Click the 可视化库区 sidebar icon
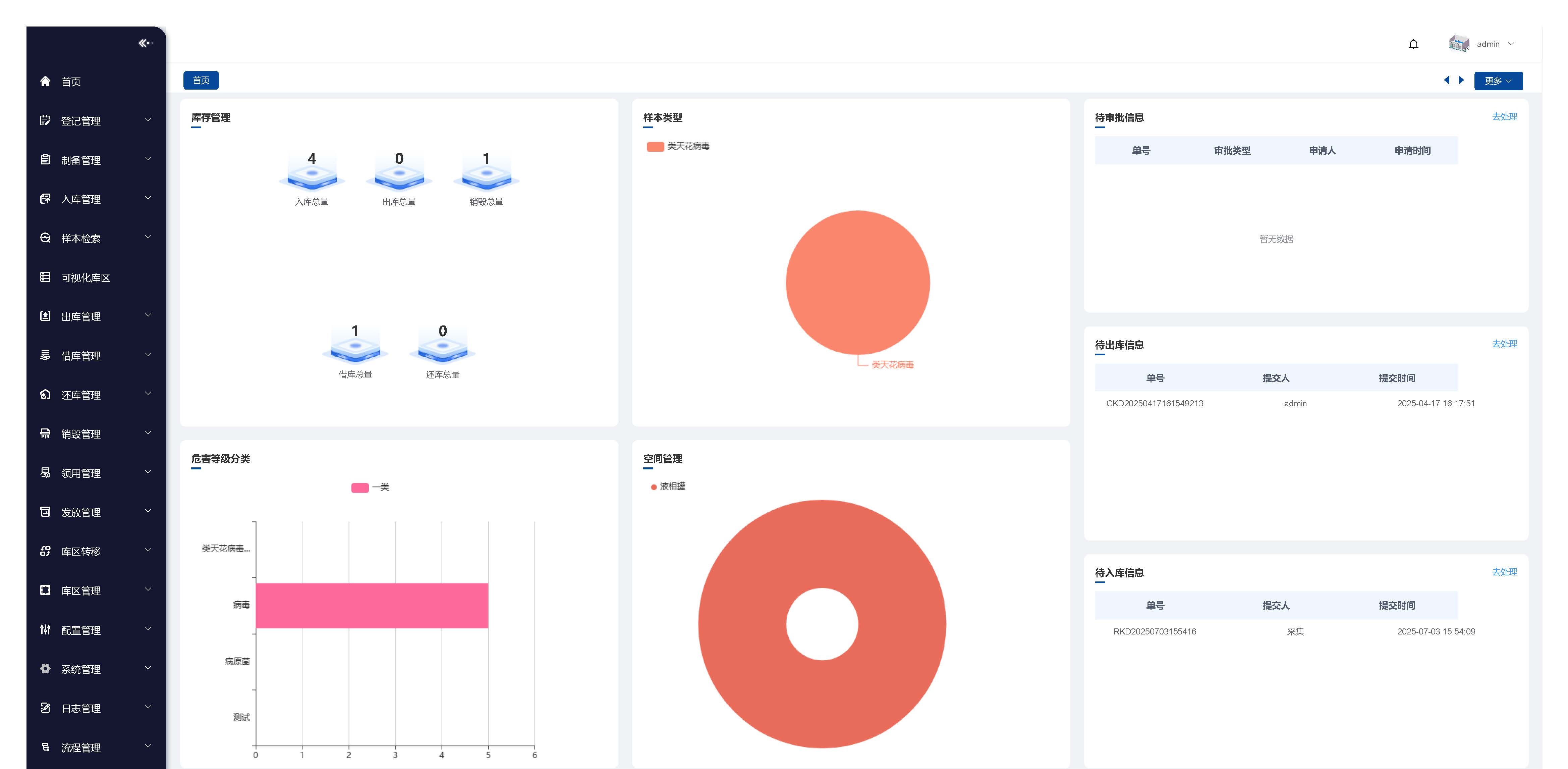The width and height of the screenshot is (1568, 769). point(45,278)
